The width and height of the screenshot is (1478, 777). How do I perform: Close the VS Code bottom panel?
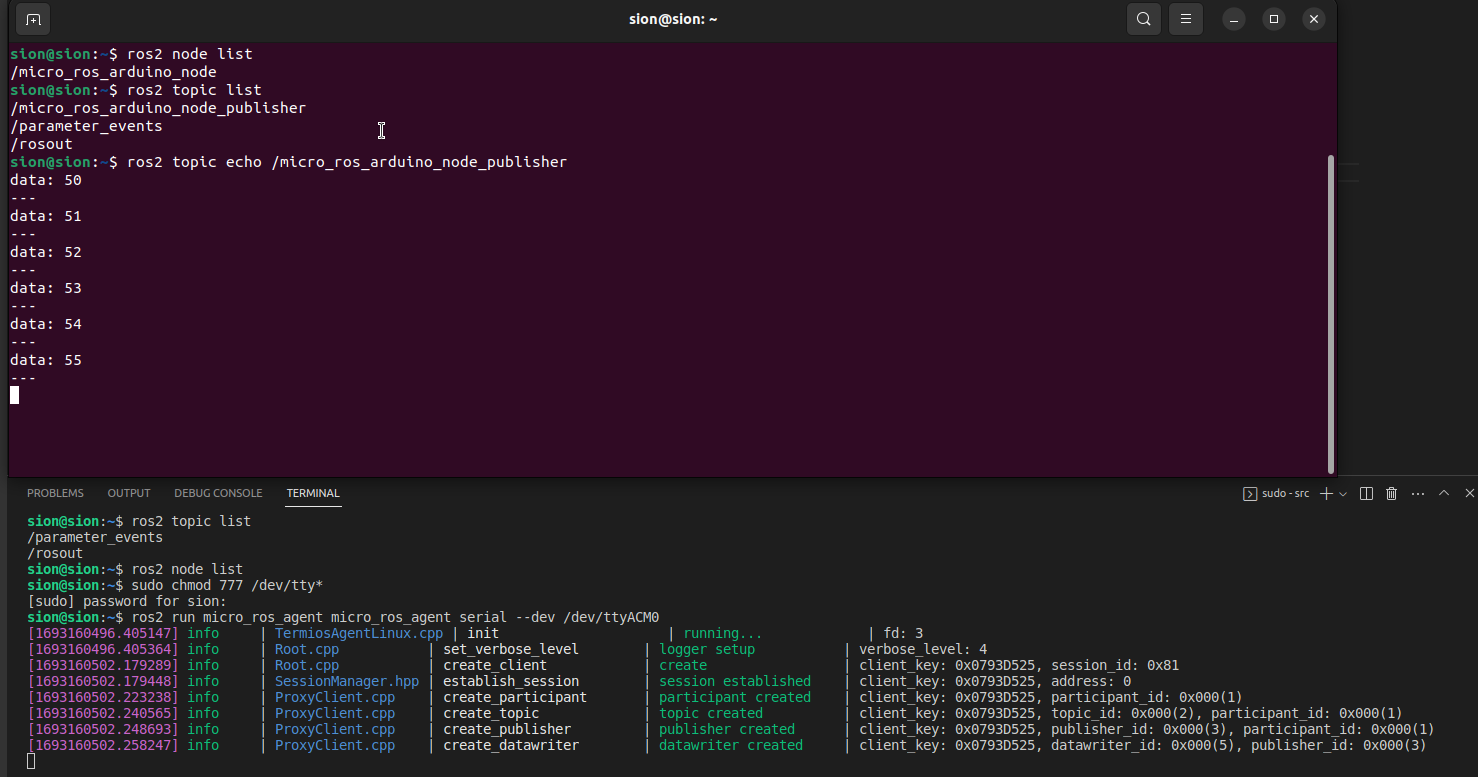click(x=1469, y=493)
